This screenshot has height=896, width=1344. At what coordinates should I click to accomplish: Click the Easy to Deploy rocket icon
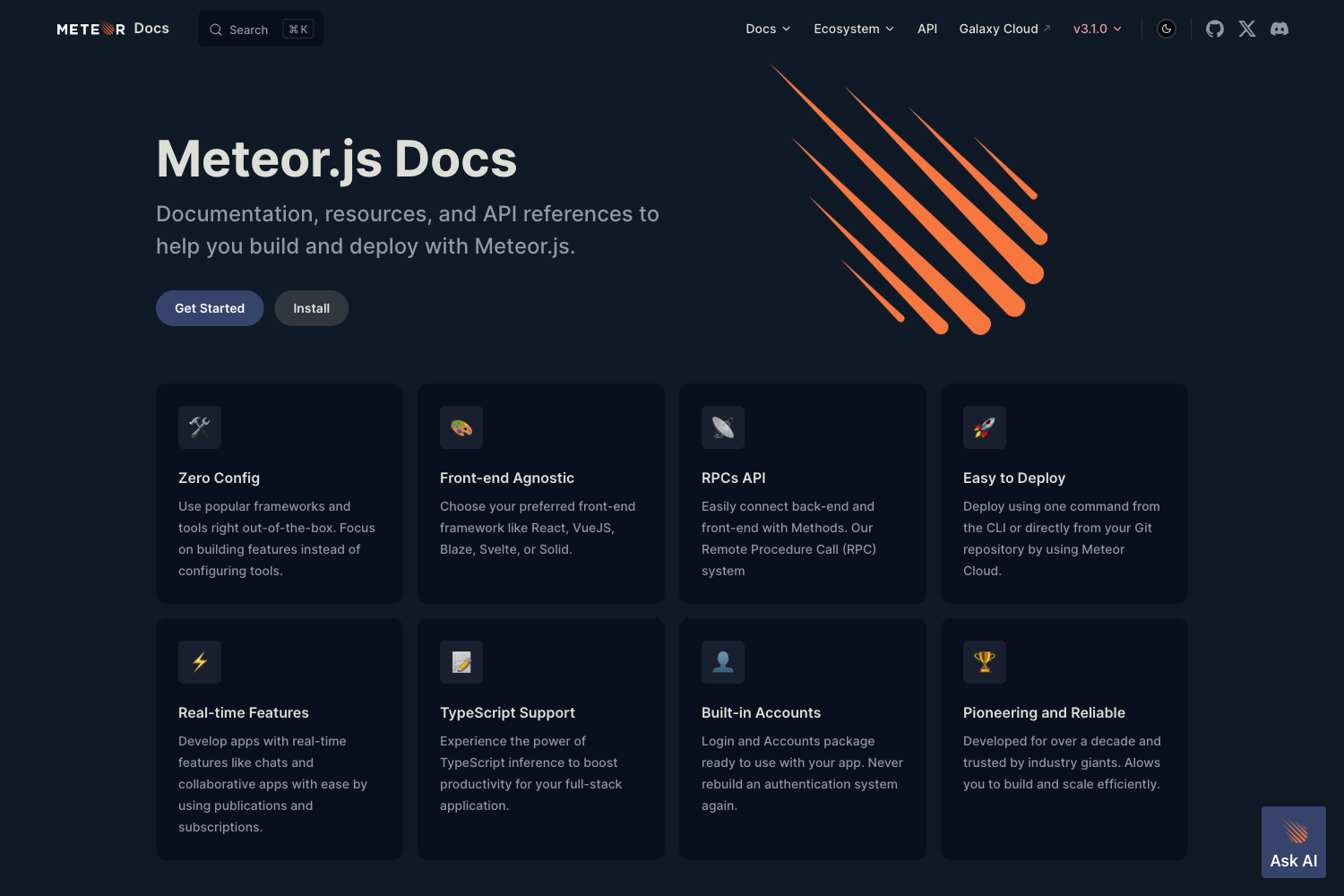[985, 427]
